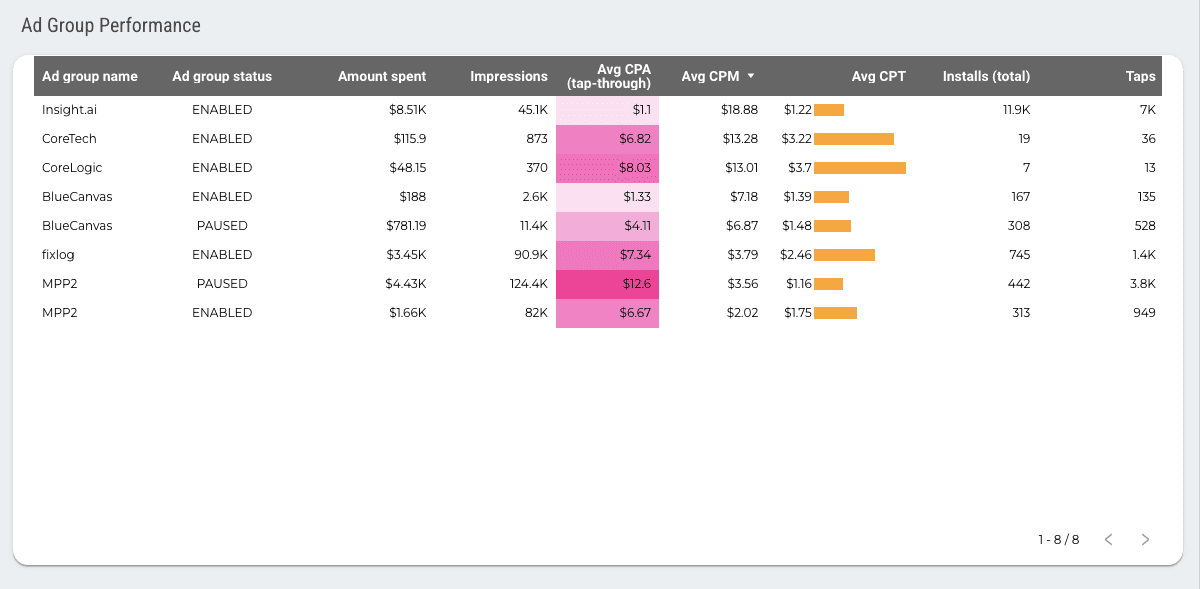Click the 124.4K impressions value
The height and width of the screenshot is (589, 1200).
(x=528, y=283)
